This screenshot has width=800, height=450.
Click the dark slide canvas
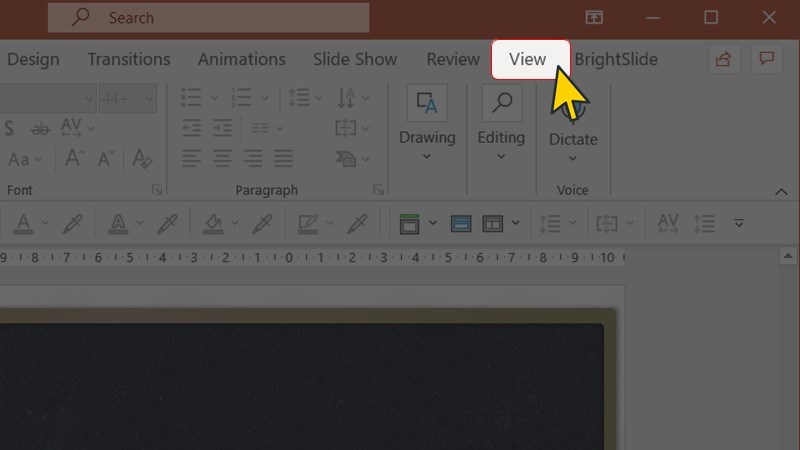click(x=301, y=386)
